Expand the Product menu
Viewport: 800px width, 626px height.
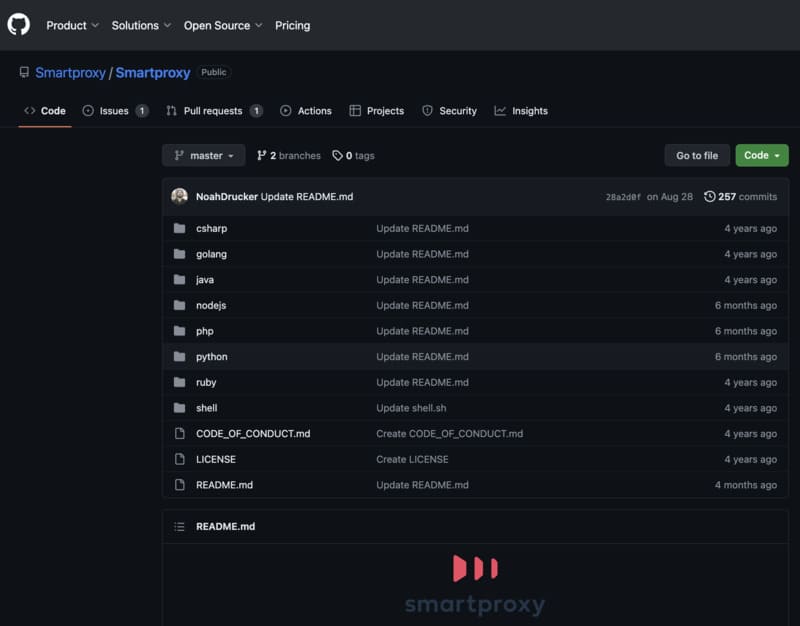pos(72,26)
